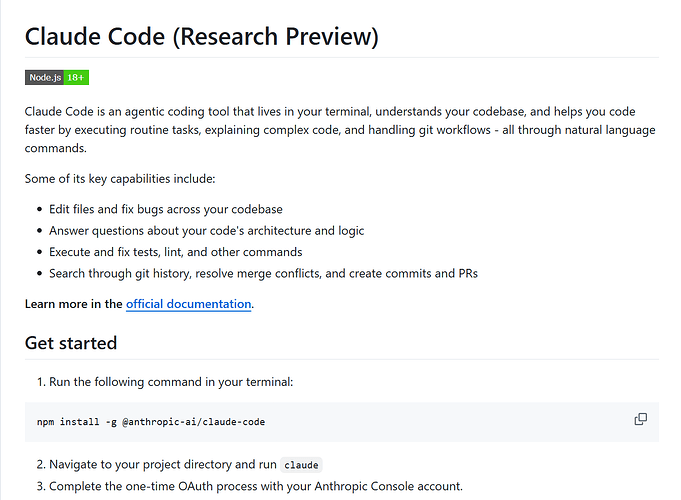Click the npm install command text

[151, 422]
